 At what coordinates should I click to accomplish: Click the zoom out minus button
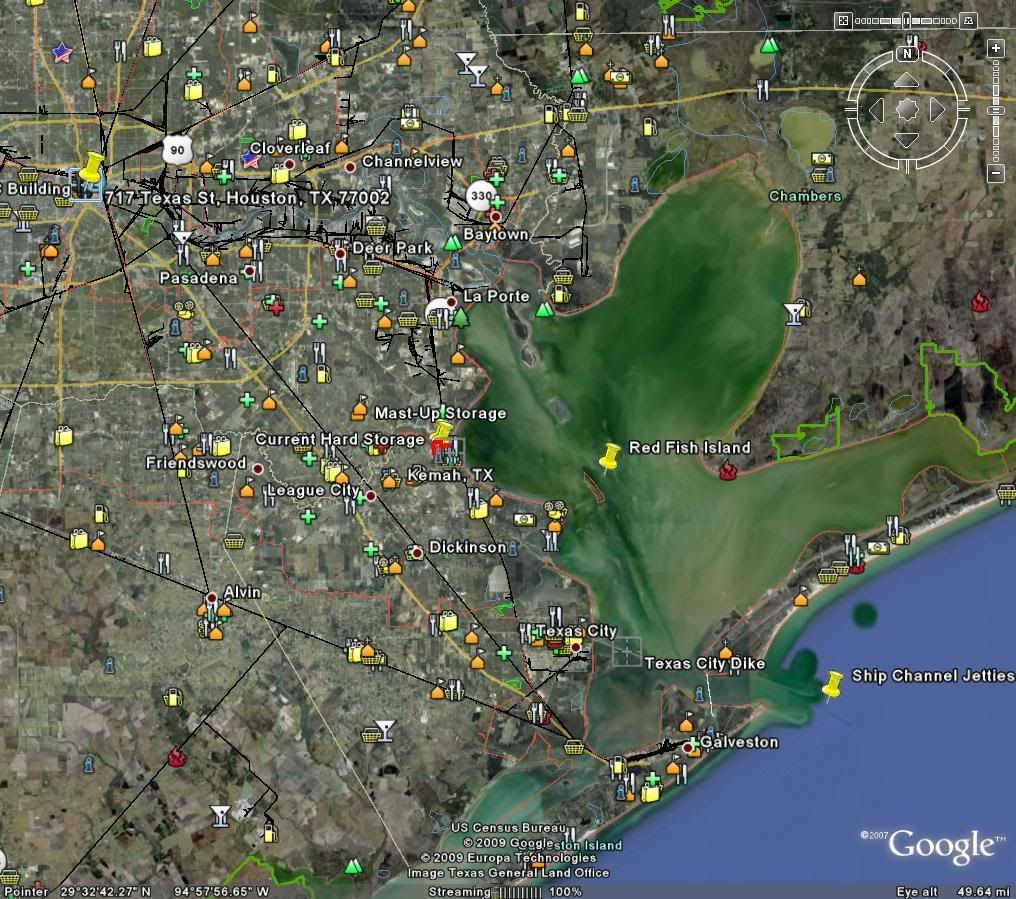(995, 174)
